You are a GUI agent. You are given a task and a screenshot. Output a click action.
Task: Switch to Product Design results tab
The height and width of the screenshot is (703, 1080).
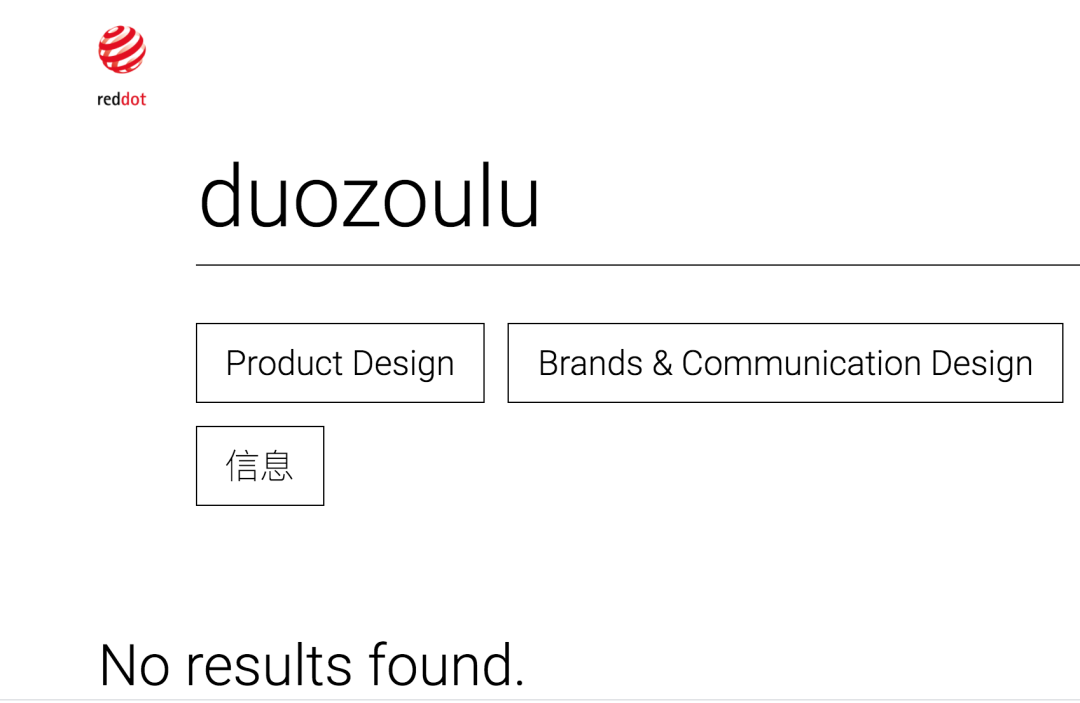(x=340, y=363)
